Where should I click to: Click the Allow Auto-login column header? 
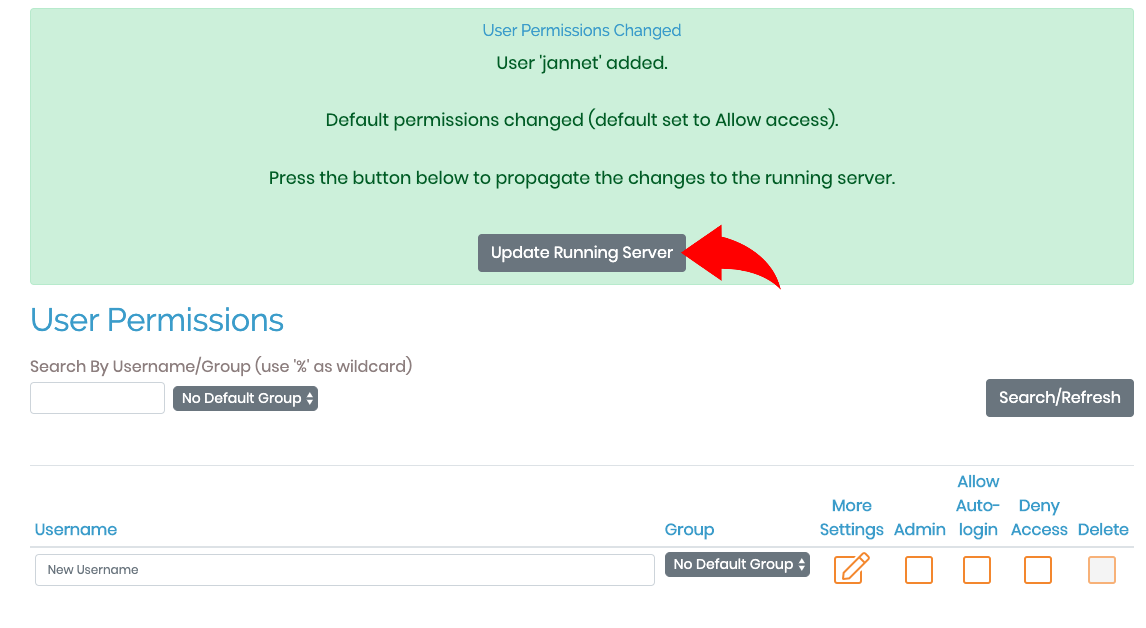click(978, 505)
